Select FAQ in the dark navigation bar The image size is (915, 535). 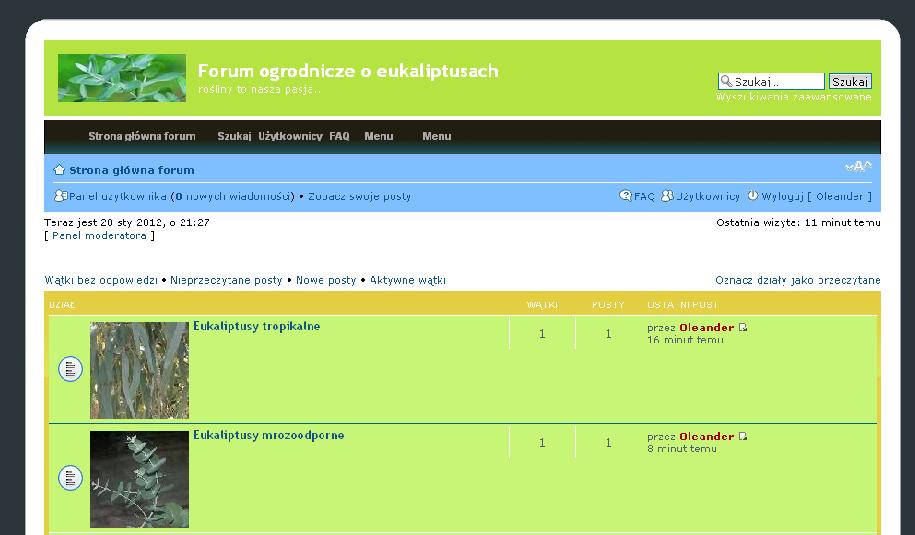coord(339,136)
